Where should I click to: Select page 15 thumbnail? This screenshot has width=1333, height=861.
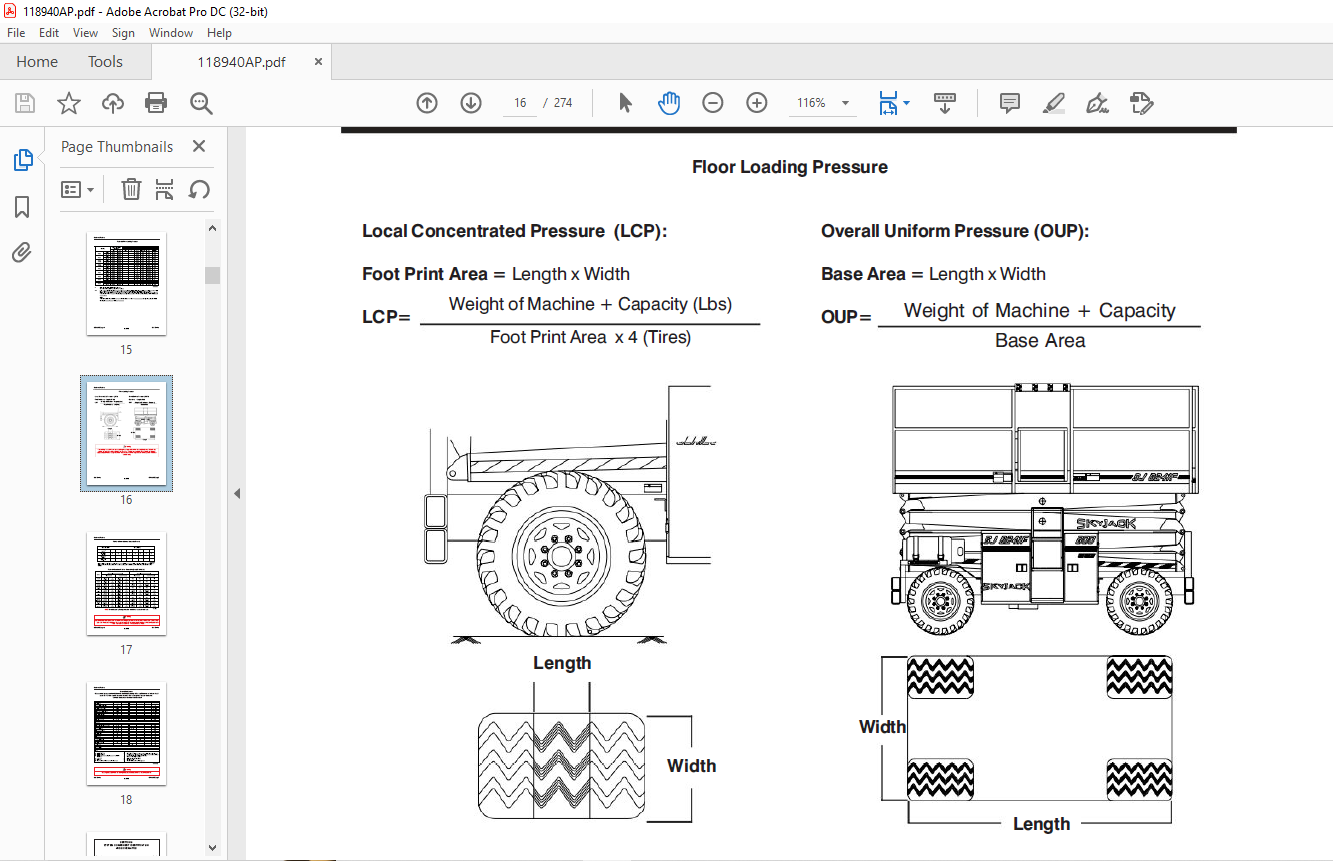[126, 283]
